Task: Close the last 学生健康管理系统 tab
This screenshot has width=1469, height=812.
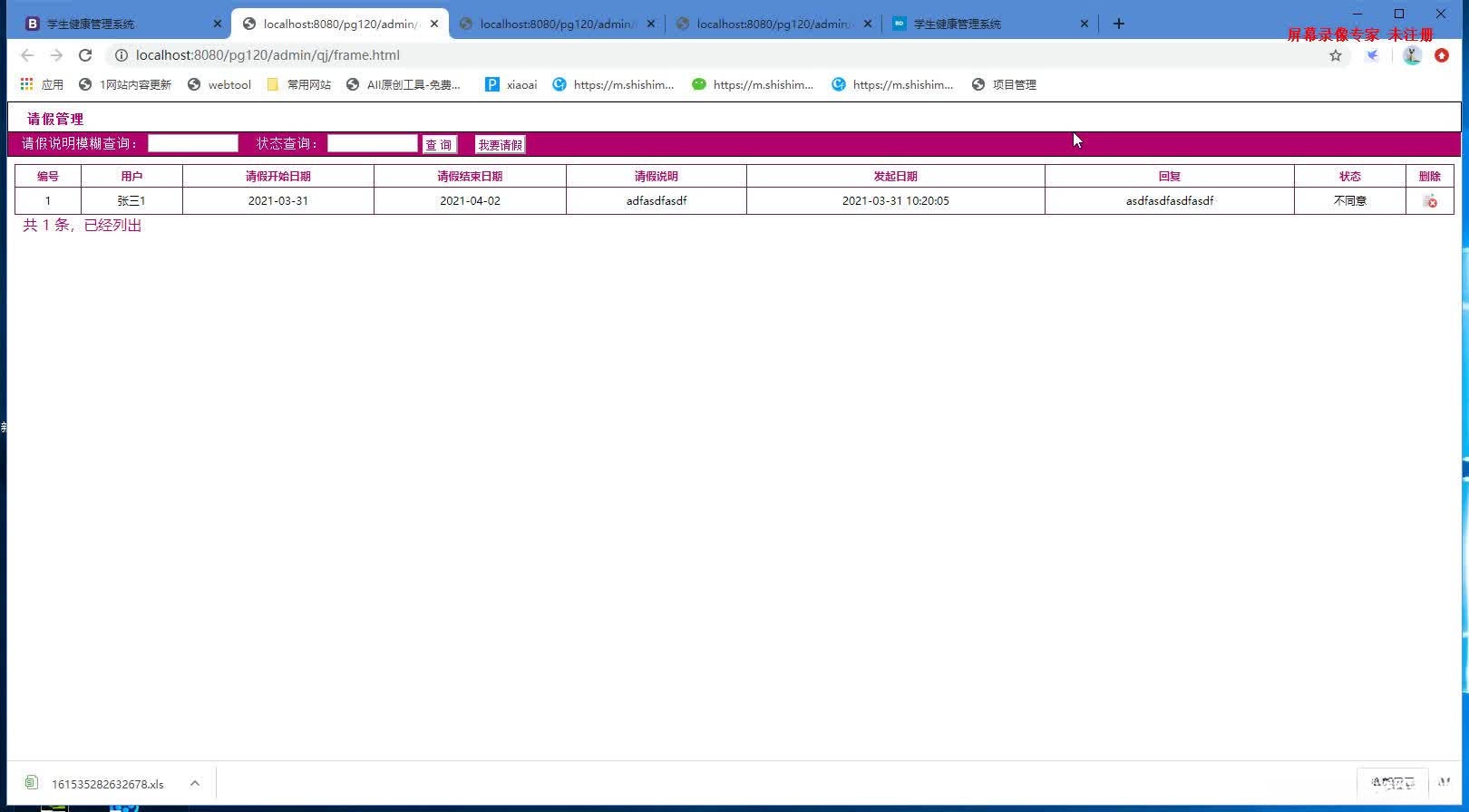Action: click(x=1085, y=24)
